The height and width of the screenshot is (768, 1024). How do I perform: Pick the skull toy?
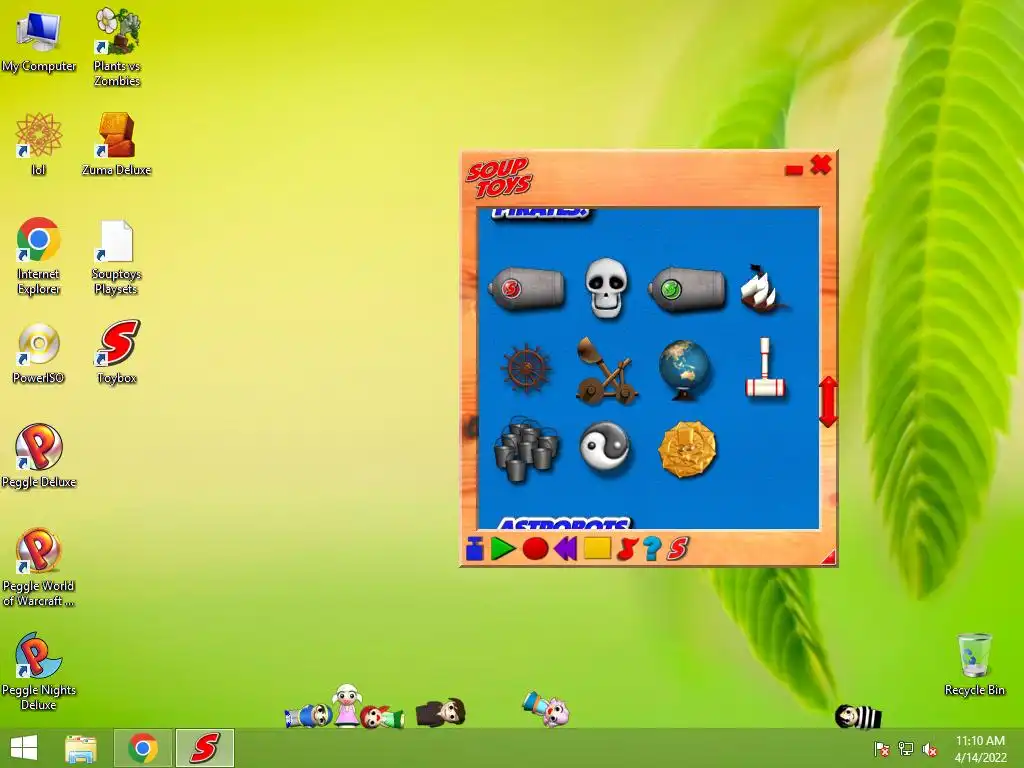click(606, 288)
